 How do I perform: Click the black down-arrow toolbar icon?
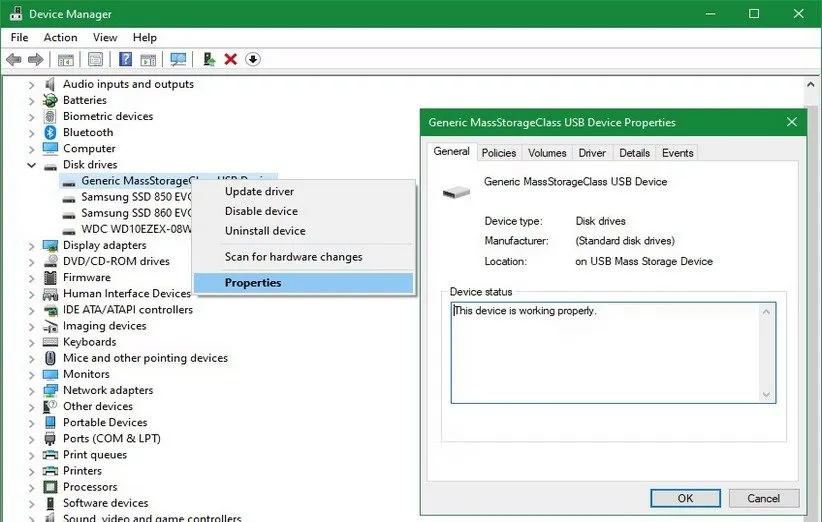(x=253, y=59)
